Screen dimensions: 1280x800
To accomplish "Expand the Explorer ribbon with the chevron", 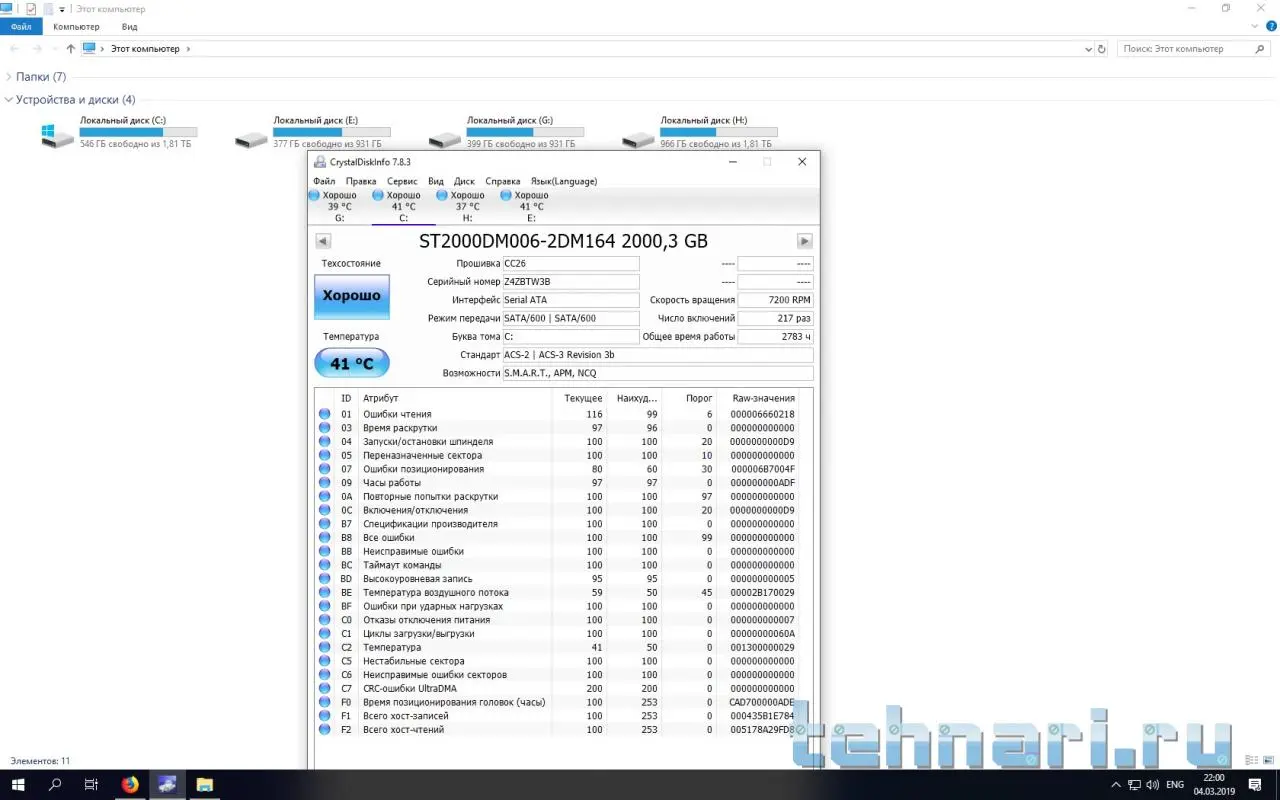I will (x=1254, y=27).
